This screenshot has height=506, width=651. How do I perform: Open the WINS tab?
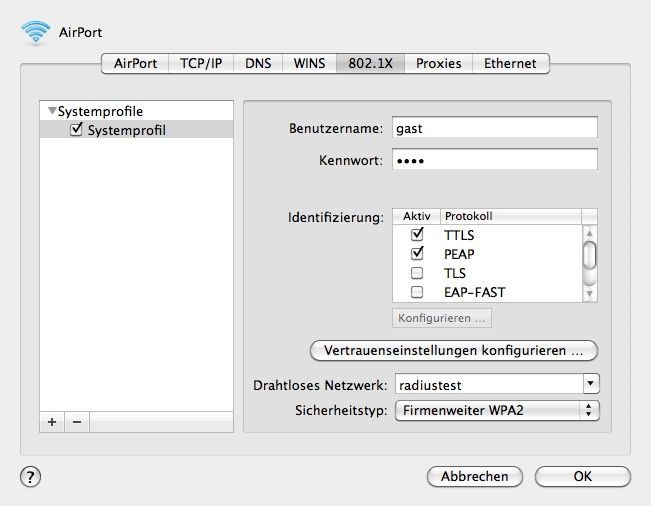309,64
